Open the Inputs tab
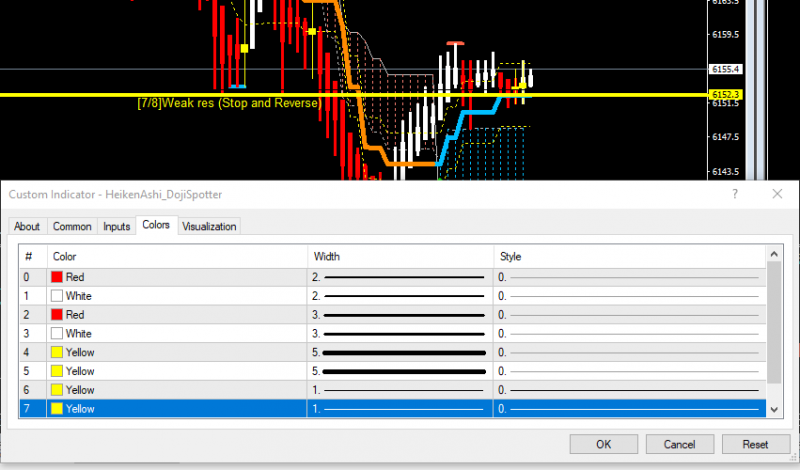 (116, 226)
